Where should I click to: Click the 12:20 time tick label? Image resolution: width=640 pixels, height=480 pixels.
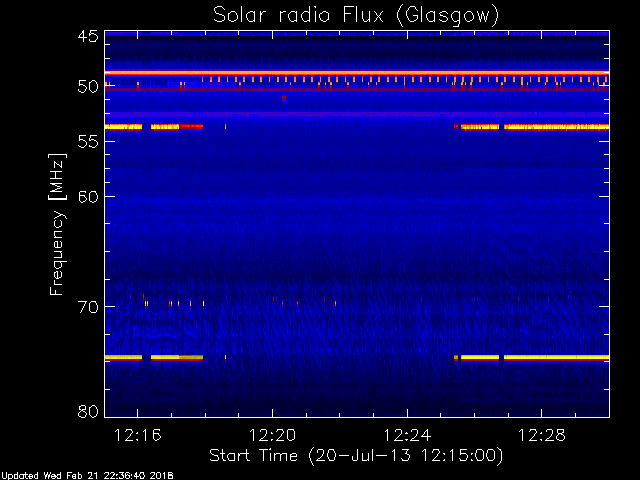pyautogui.click(x=272, y=436)
